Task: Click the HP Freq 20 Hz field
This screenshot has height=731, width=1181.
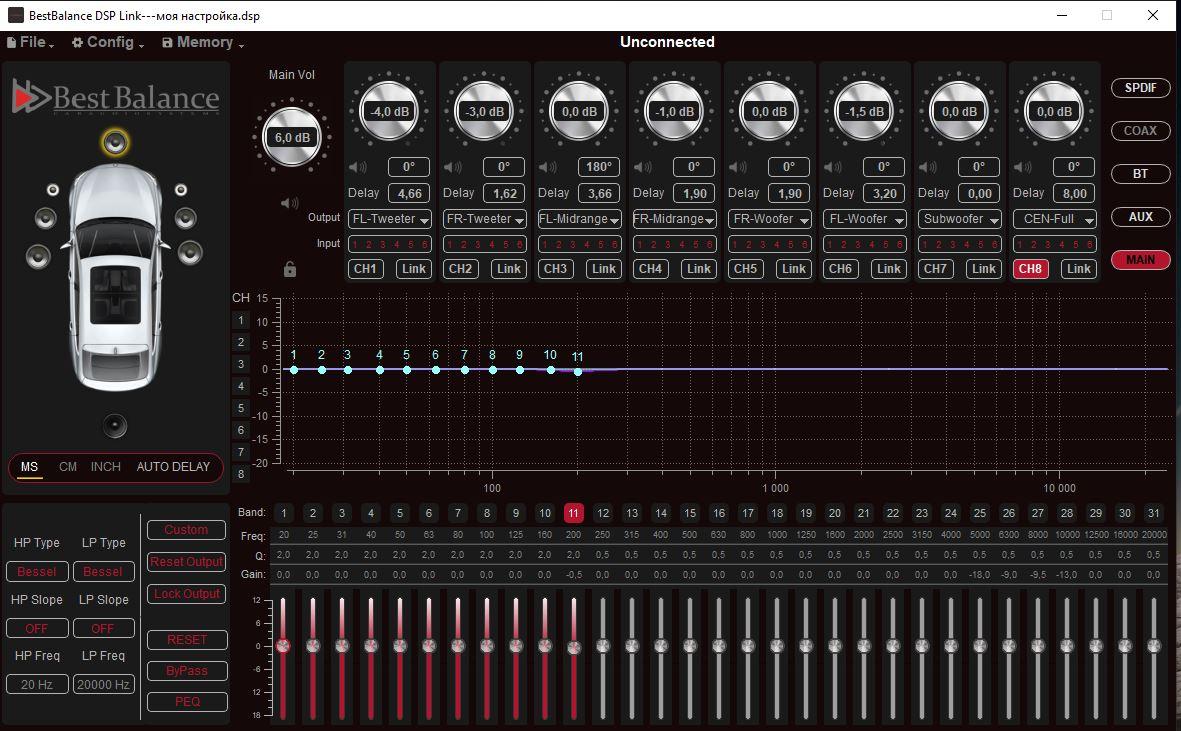Action: [37, 684]
